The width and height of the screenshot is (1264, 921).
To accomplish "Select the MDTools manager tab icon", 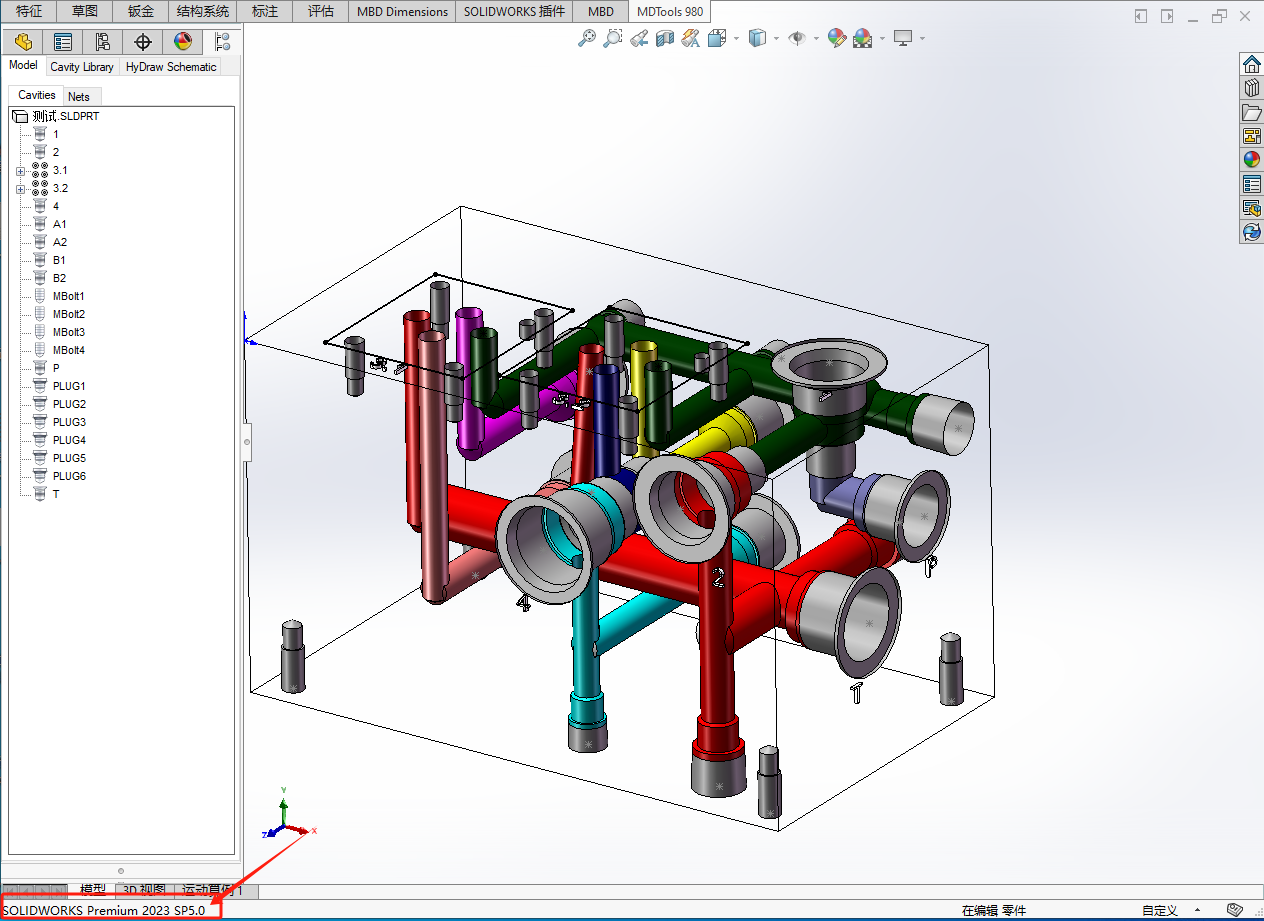I will tap(223, 42).
